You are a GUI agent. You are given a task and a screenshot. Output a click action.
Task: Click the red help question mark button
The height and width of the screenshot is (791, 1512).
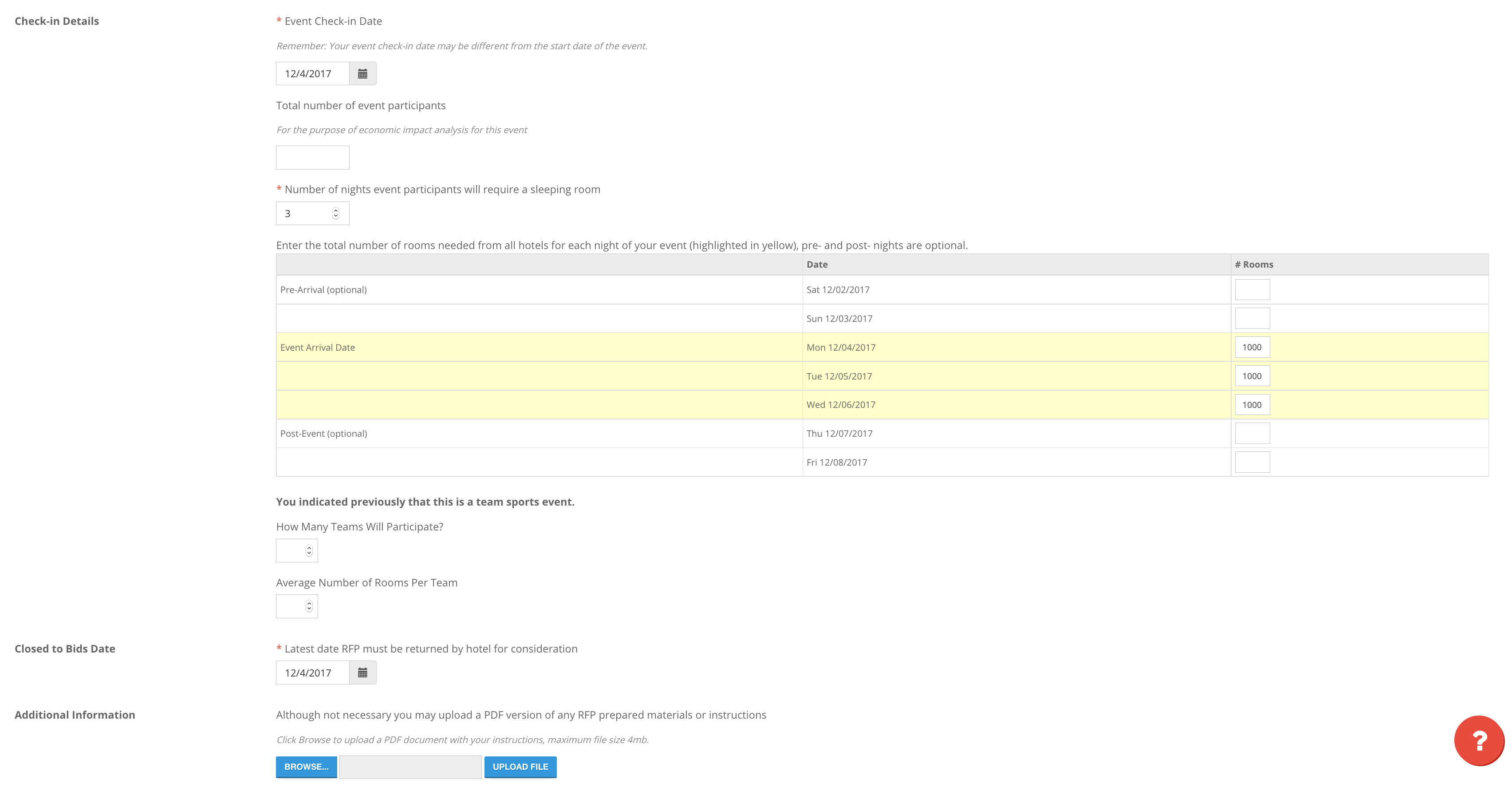[1479, 740]
